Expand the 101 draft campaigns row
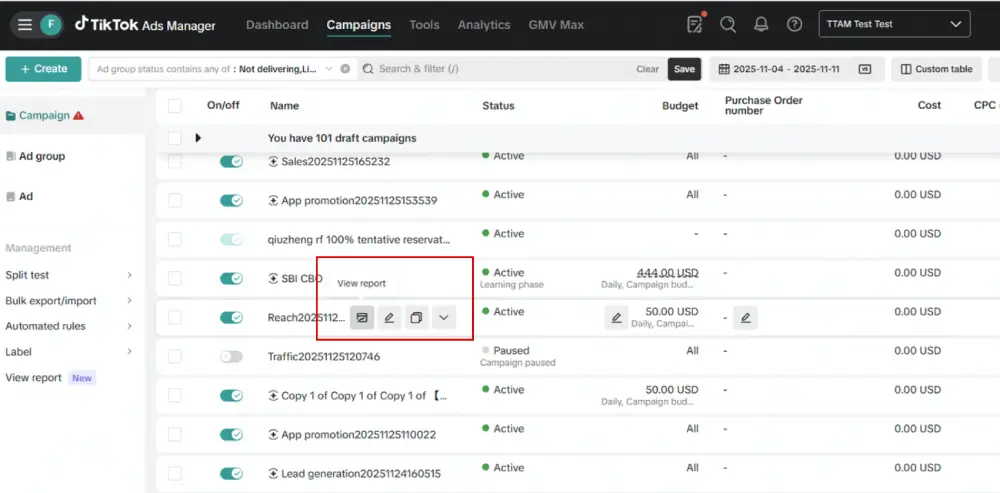Viewport: 1000px width, 493px height. 198,138
